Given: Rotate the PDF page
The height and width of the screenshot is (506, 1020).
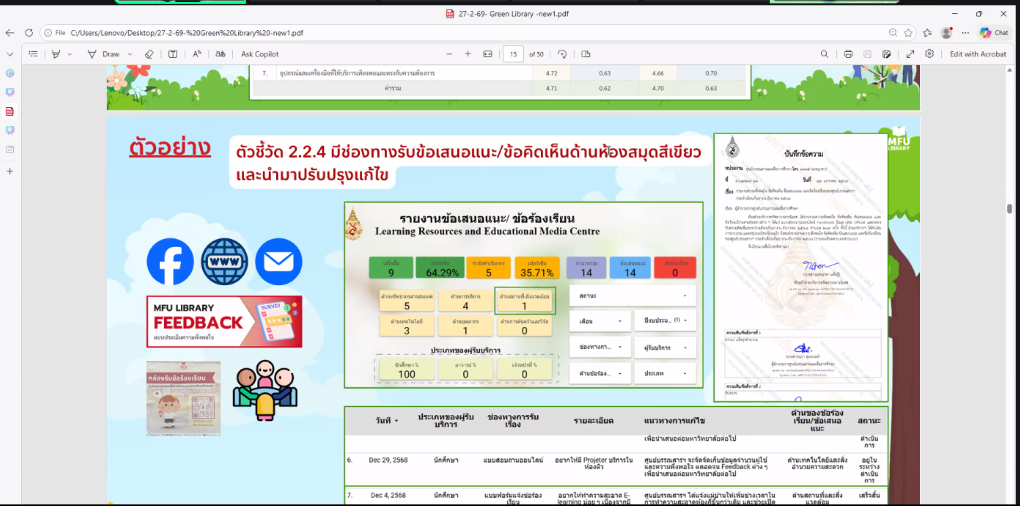Looking at the screenshot, I should click(x=562, y=54).
